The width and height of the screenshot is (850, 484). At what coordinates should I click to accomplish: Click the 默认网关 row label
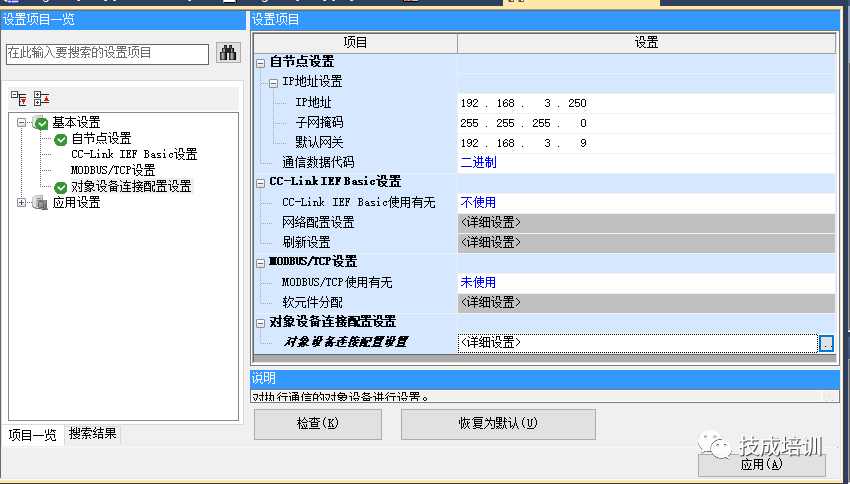(x=319, y=143)
